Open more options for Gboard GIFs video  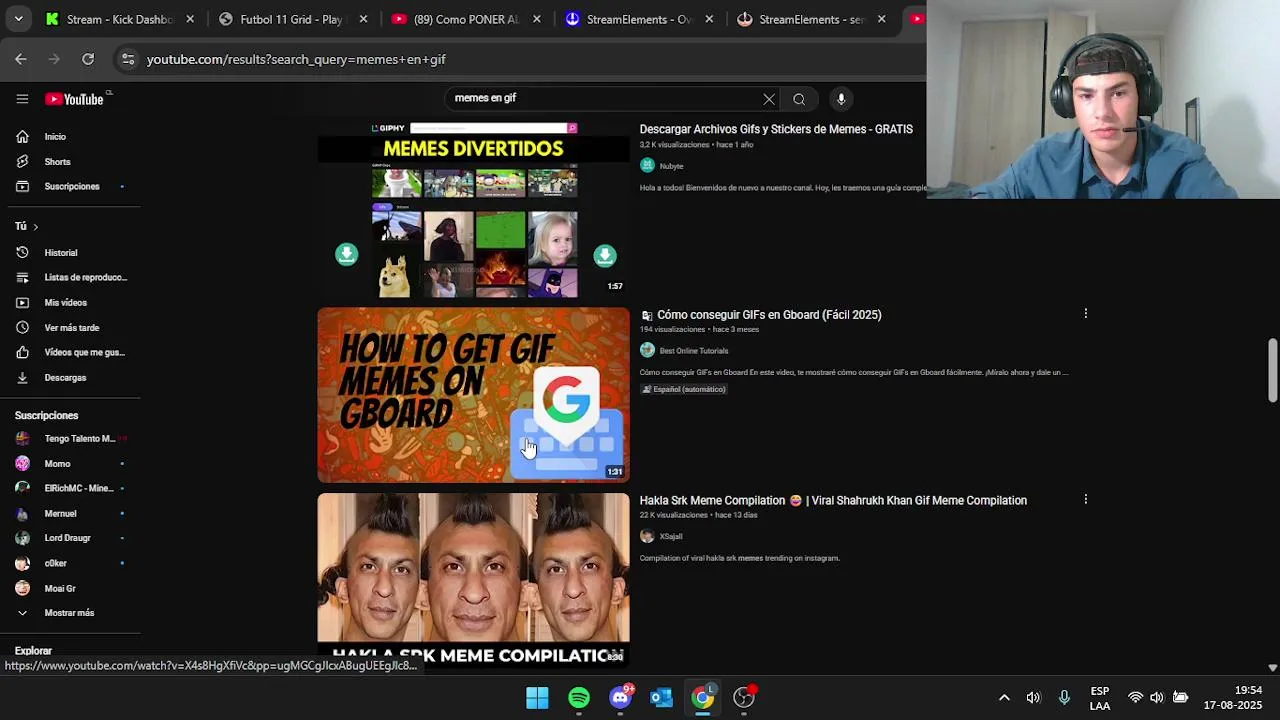coord(1085,314)
